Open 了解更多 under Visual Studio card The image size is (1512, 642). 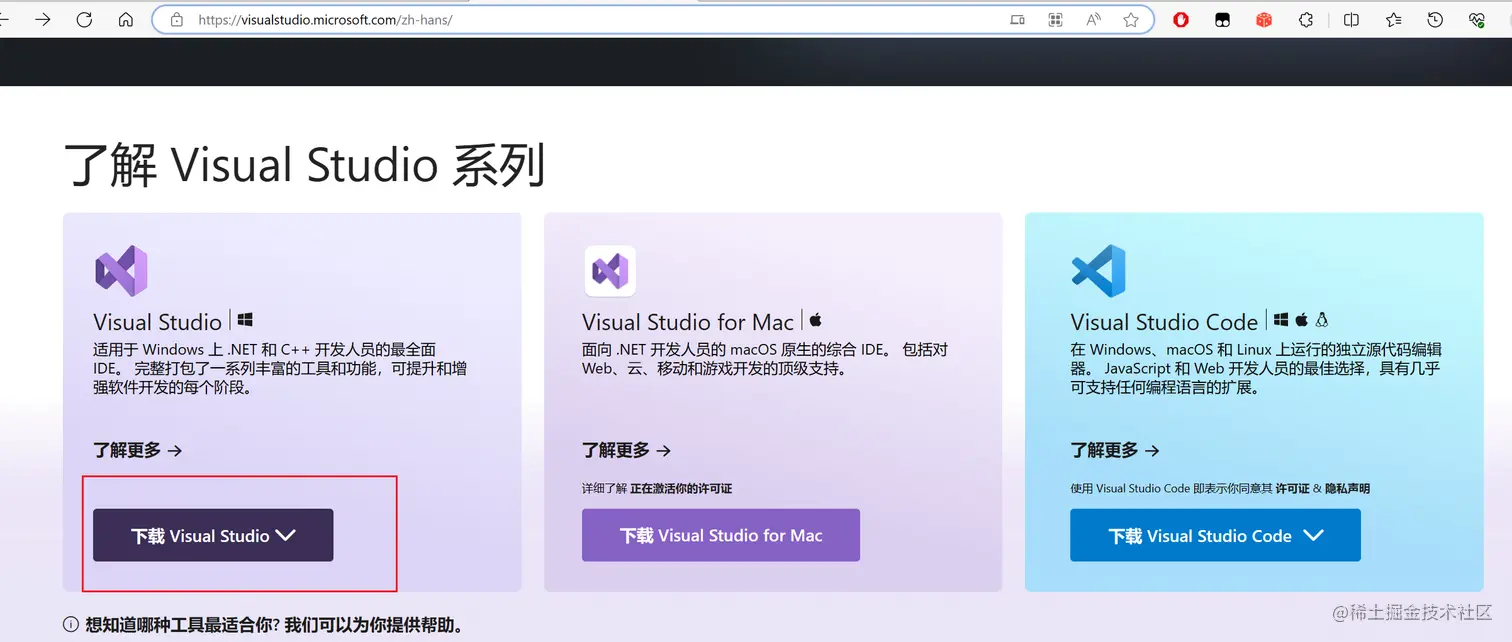tap(138, 450)
